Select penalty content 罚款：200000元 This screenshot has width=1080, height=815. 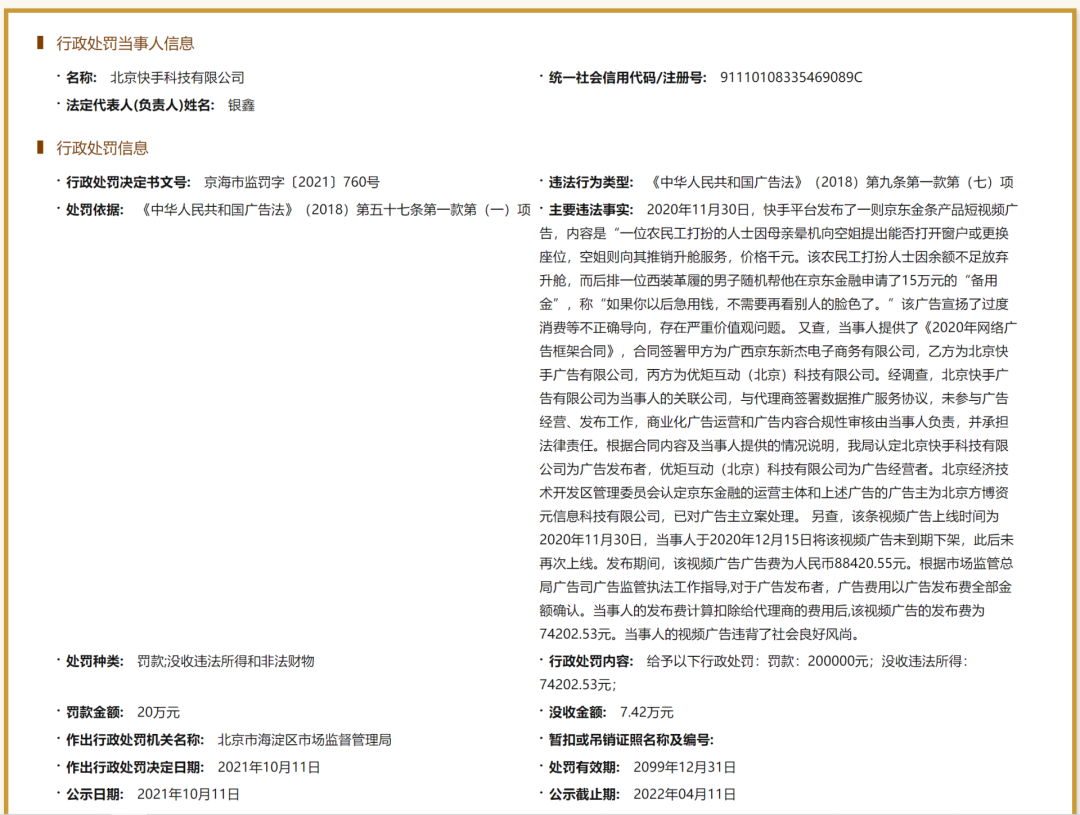[x=818, y=661]
